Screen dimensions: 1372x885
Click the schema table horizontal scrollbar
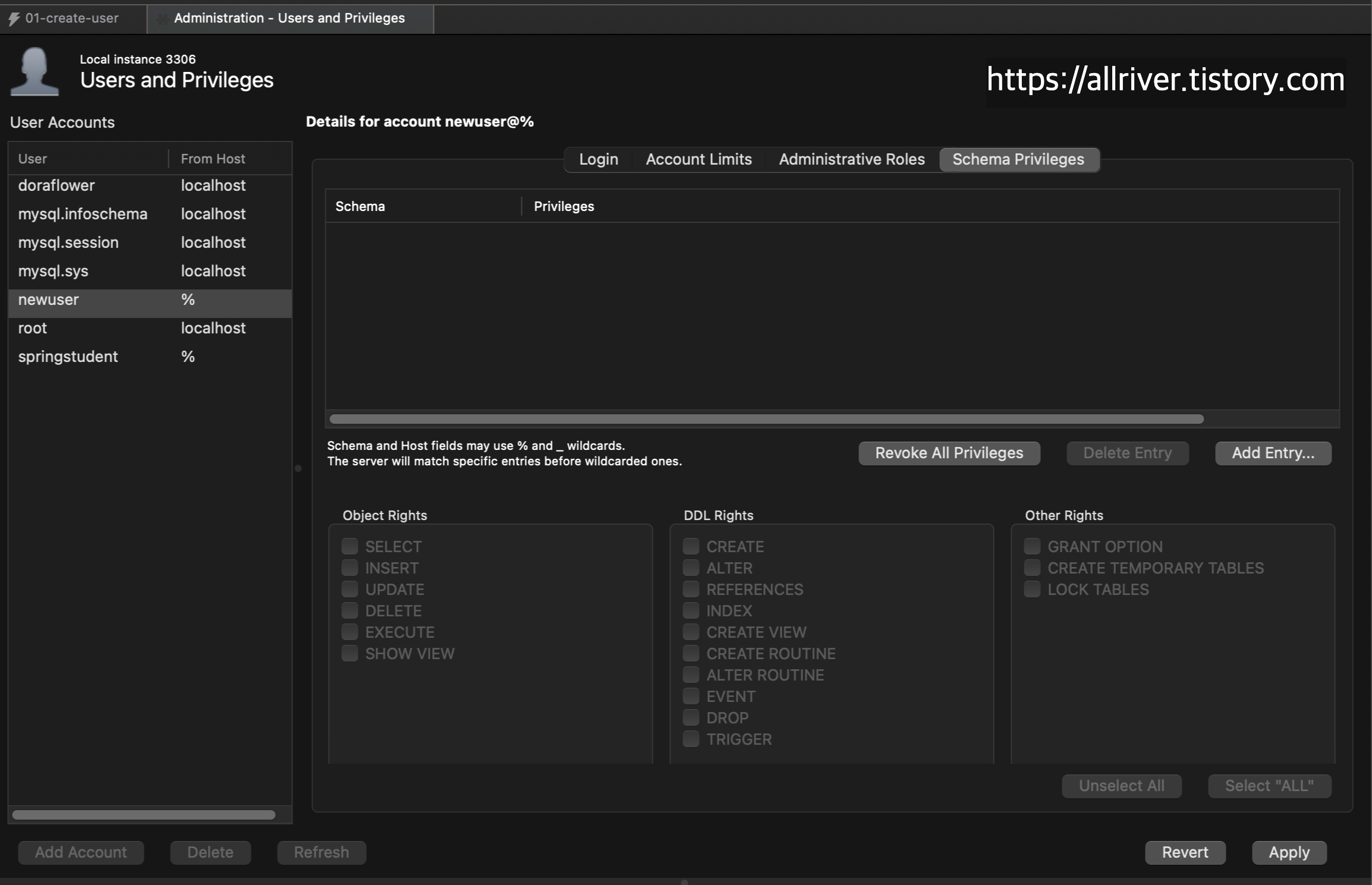766,419
